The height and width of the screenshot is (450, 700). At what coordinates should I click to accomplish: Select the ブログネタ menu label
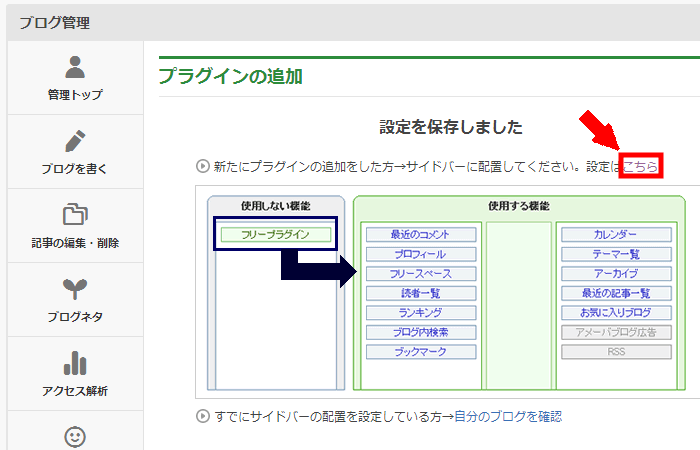click(75, 317)
